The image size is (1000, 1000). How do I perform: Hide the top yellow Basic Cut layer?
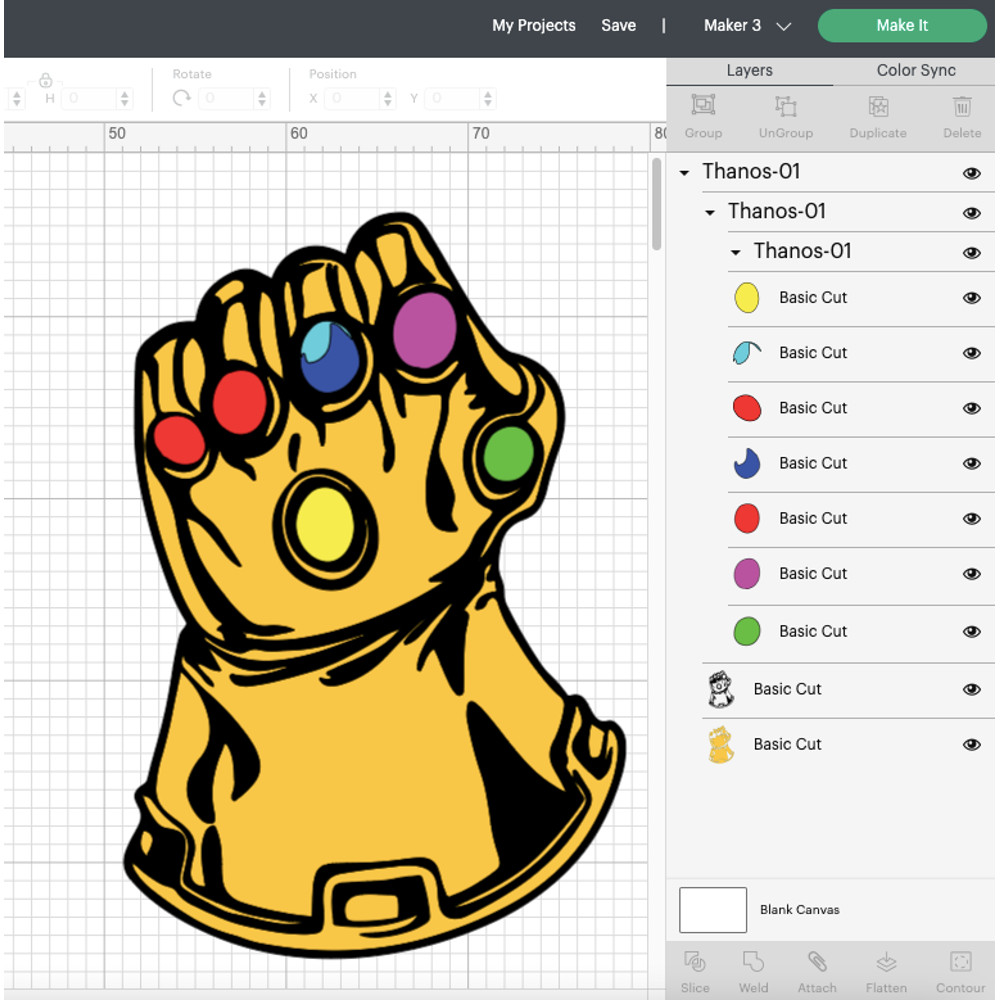(x=971, y=298)
